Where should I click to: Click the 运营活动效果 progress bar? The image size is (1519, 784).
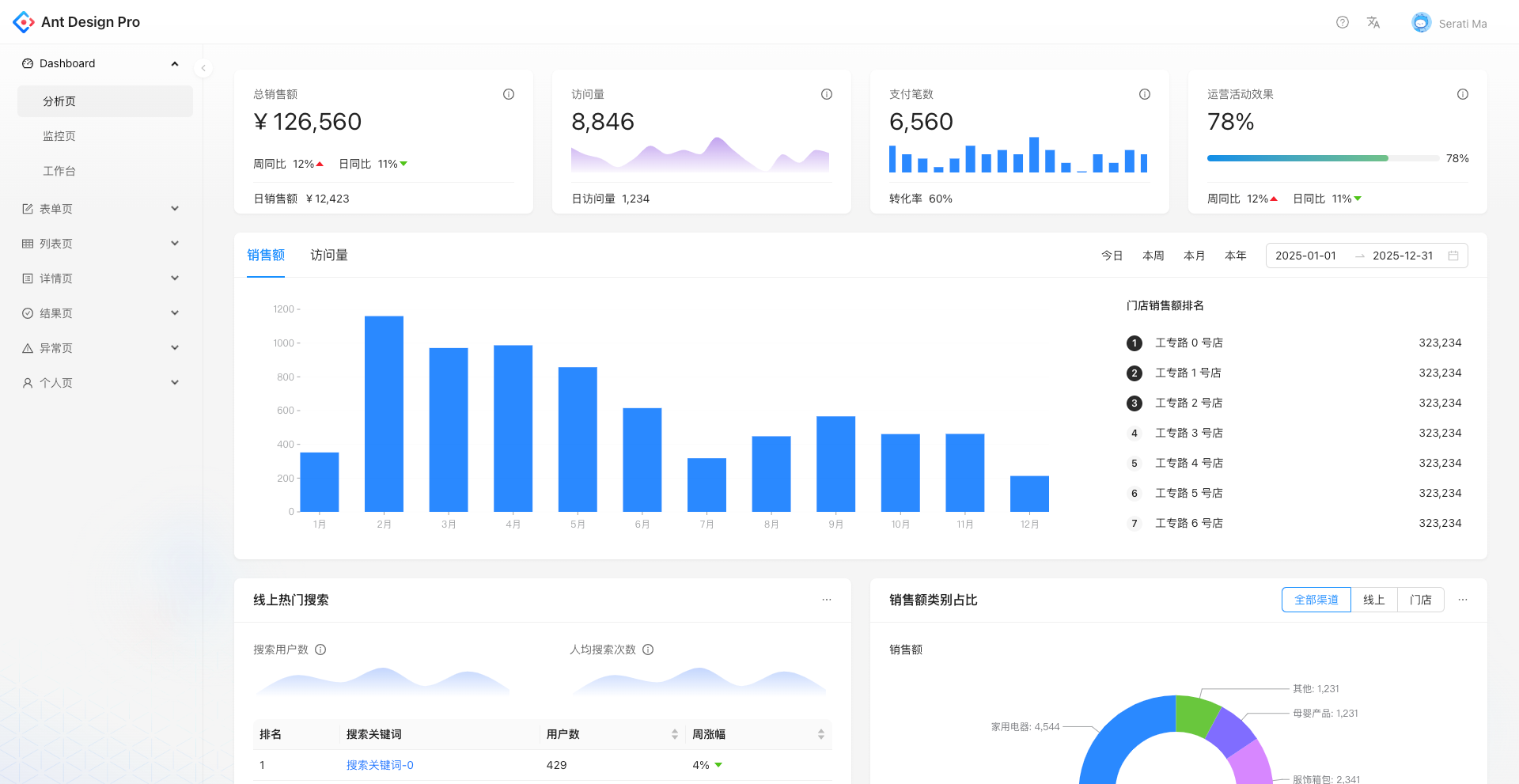coord(1324,158)
